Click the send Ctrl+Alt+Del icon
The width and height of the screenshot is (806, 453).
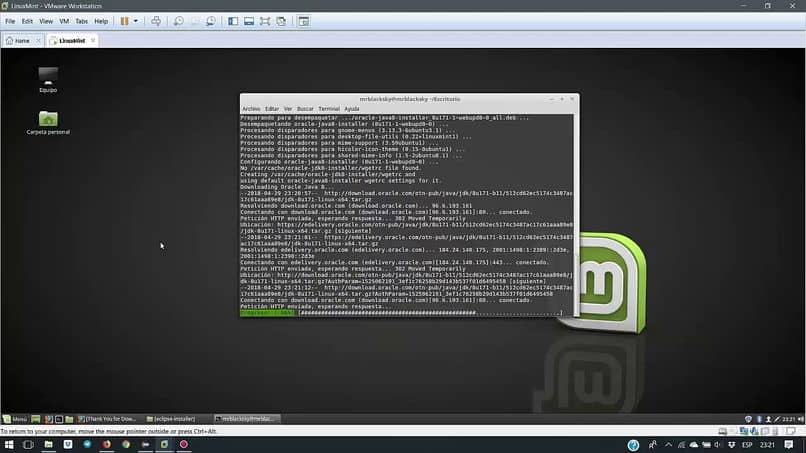(x=156, y=21)
